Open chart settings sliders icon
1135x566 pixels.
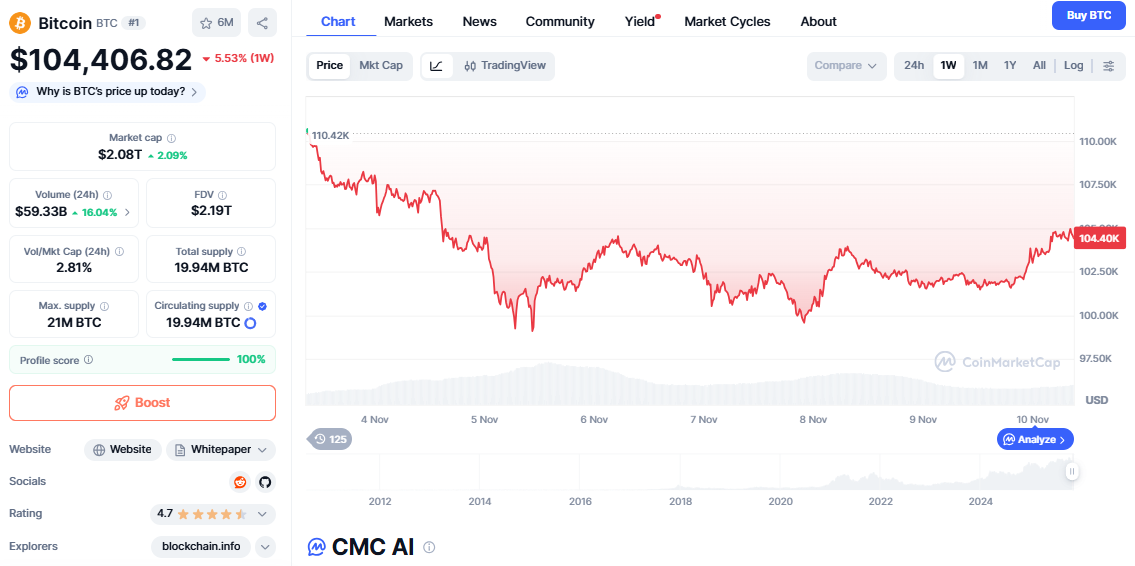(x=1108, y=66)
